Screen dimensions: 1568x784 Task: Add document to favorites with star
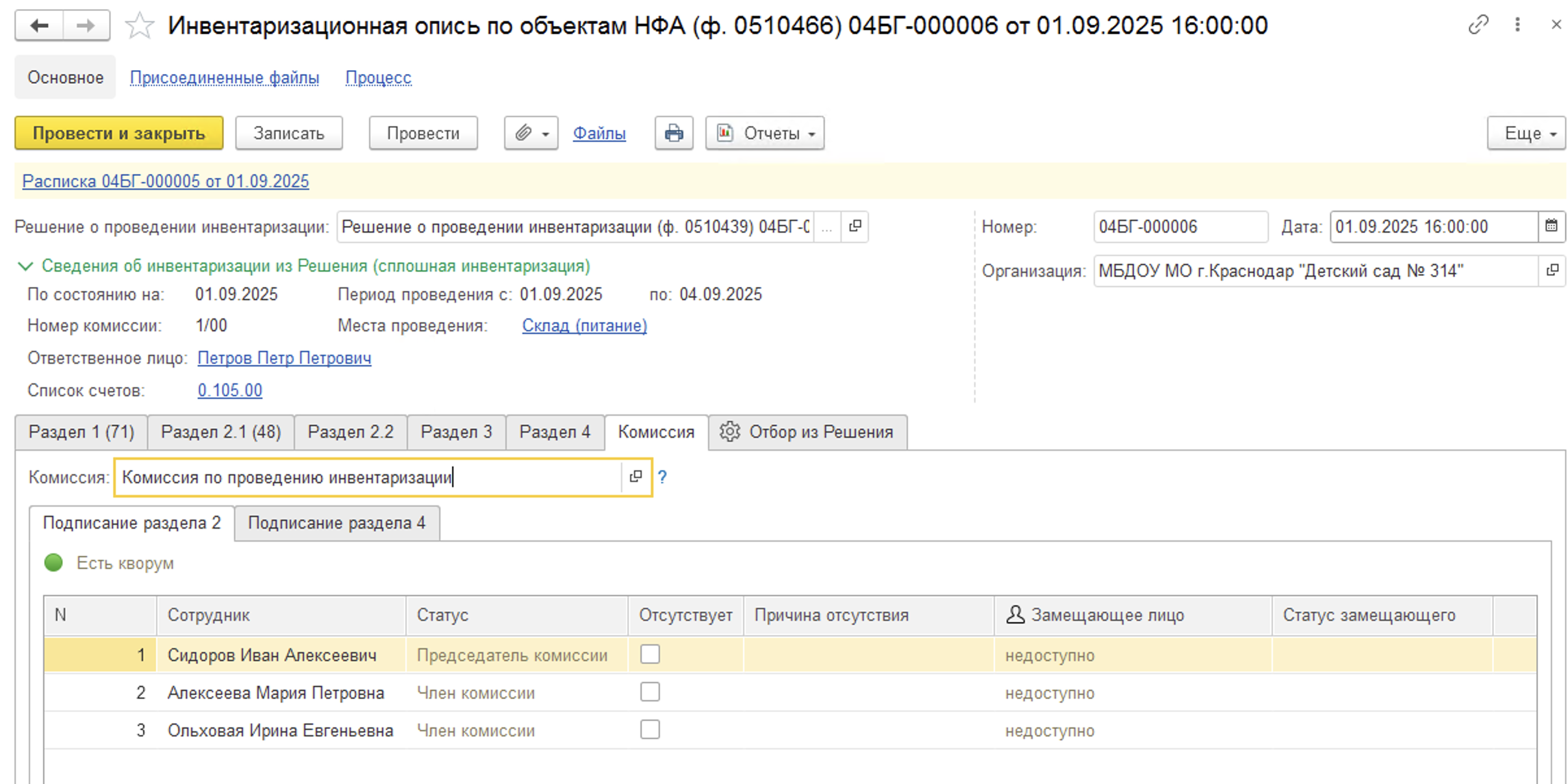(139, 26)
